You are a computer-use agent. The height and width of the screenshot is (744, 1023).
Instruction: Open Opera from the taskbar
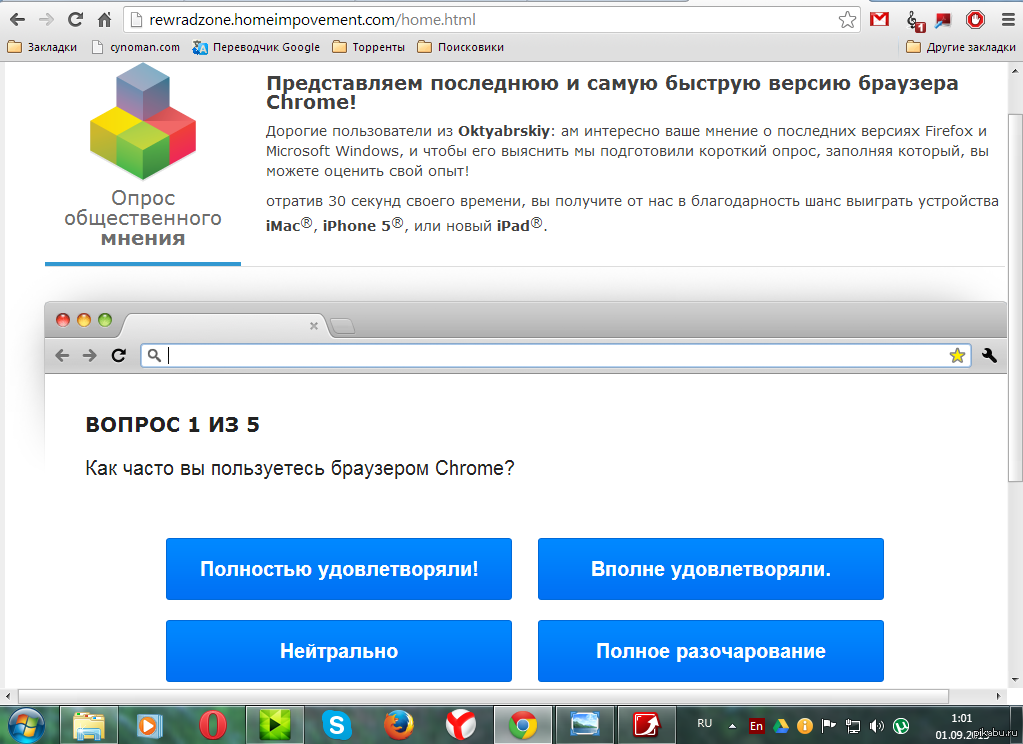pos(211,724)
